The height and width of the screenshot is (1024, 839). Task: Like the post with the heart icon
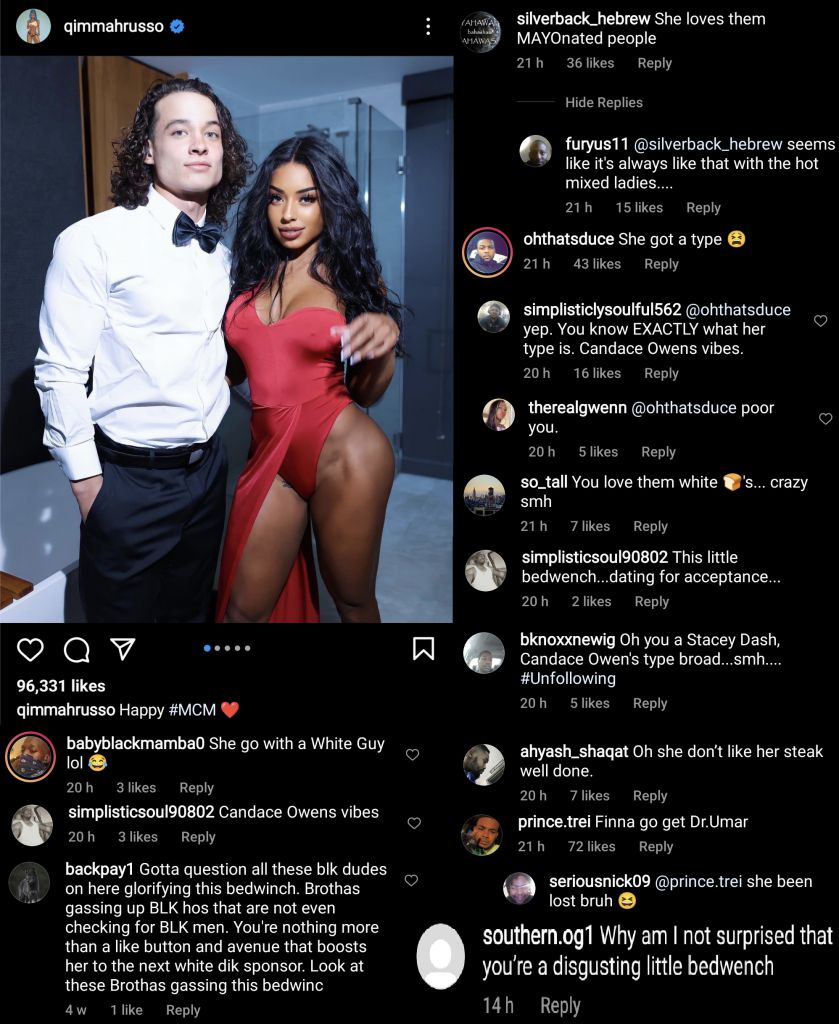[30, 649]
